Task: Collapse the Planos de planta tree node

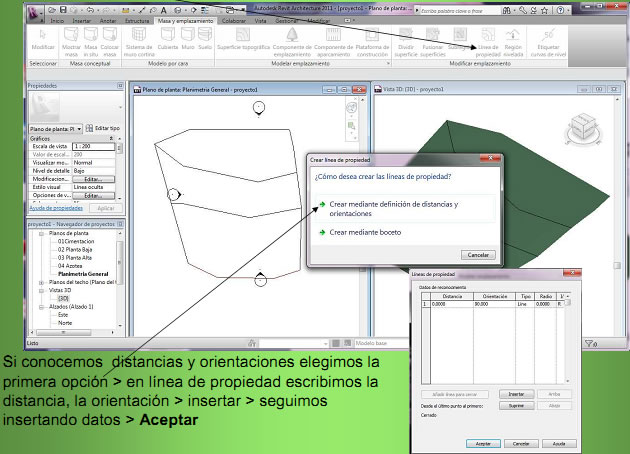Action: pyautogui.click(x=42, y=234)
